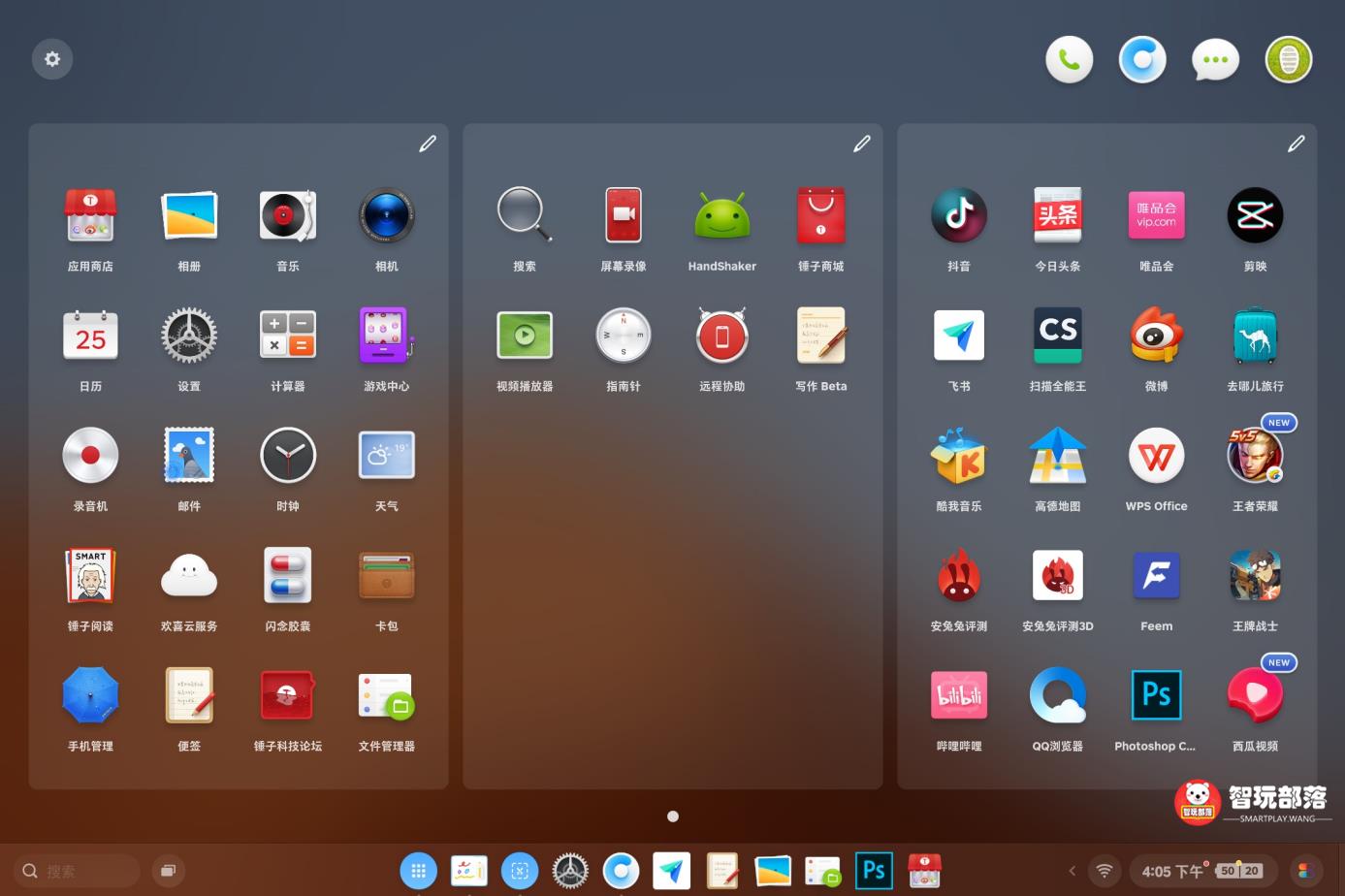Open desktop settings gear at top-left corner
The width and height of the screenshot is (1345, 896).
coord(52,59)
